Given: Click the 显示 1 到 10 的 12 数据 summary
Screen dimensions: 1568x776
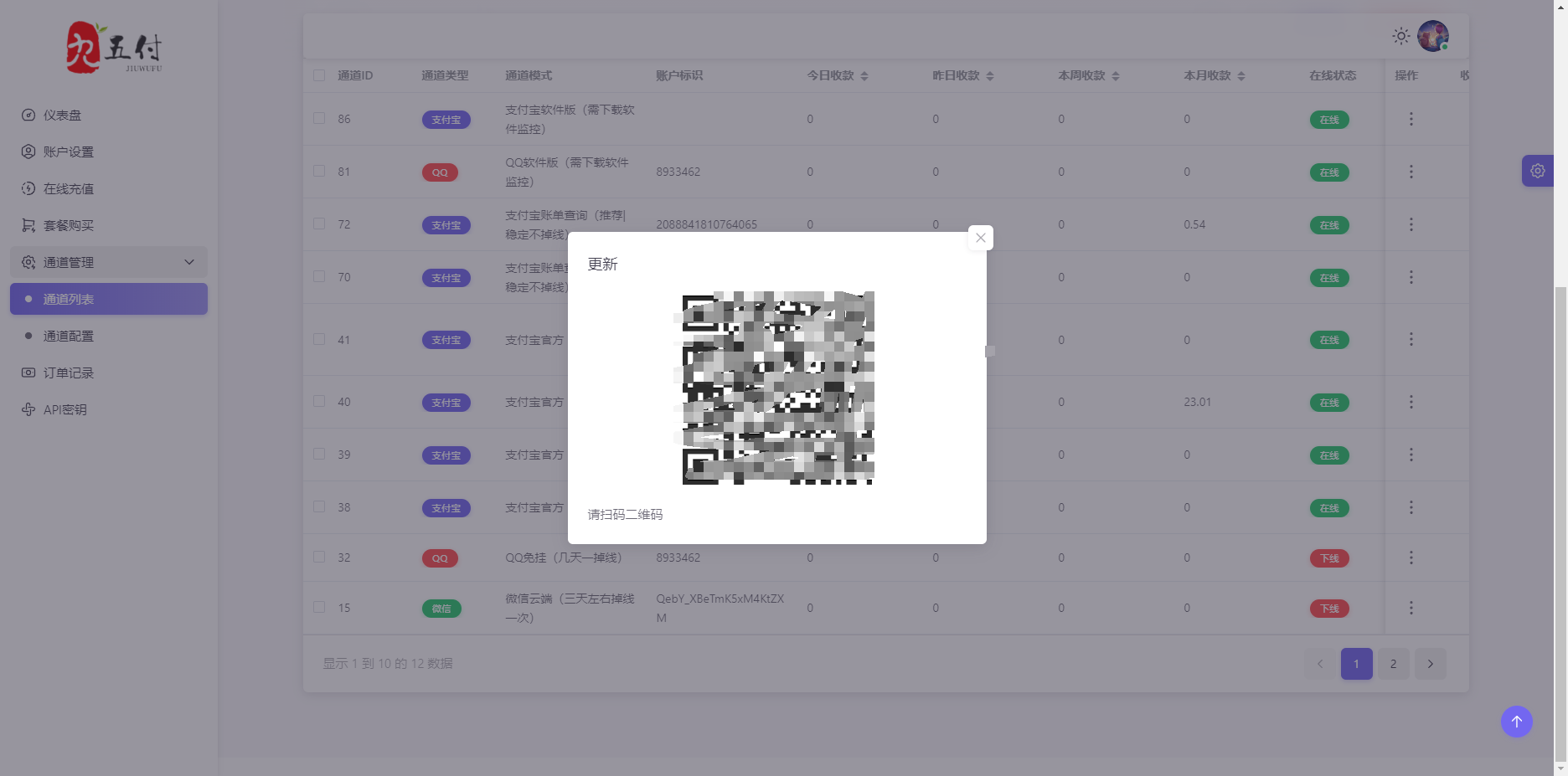Looking at the screenshot, I should tap(388, 664).
